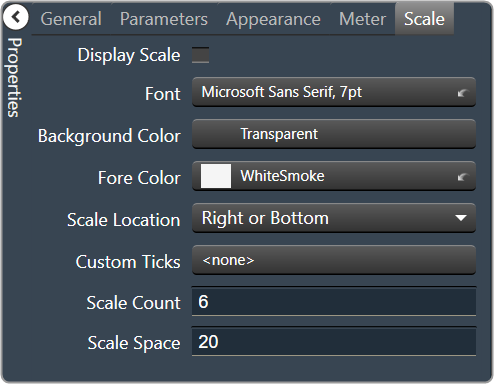Collapse the Properties panel with back arrow
Image resolution: width=494 pixels, height=384 pixels.
16,17
